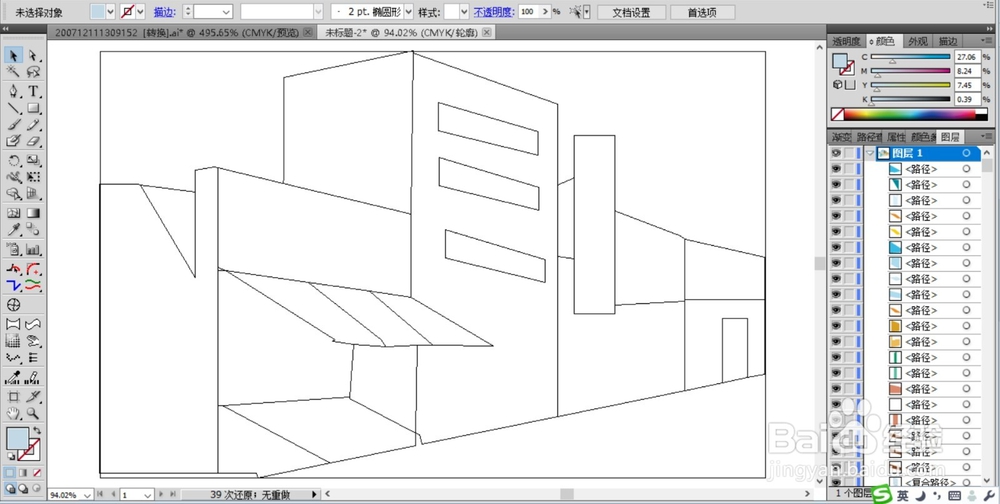The height and width of the screenshot is (504, 1000).
Task: Click the 图层 1 target circle
Action: click(x=966, y=153)
